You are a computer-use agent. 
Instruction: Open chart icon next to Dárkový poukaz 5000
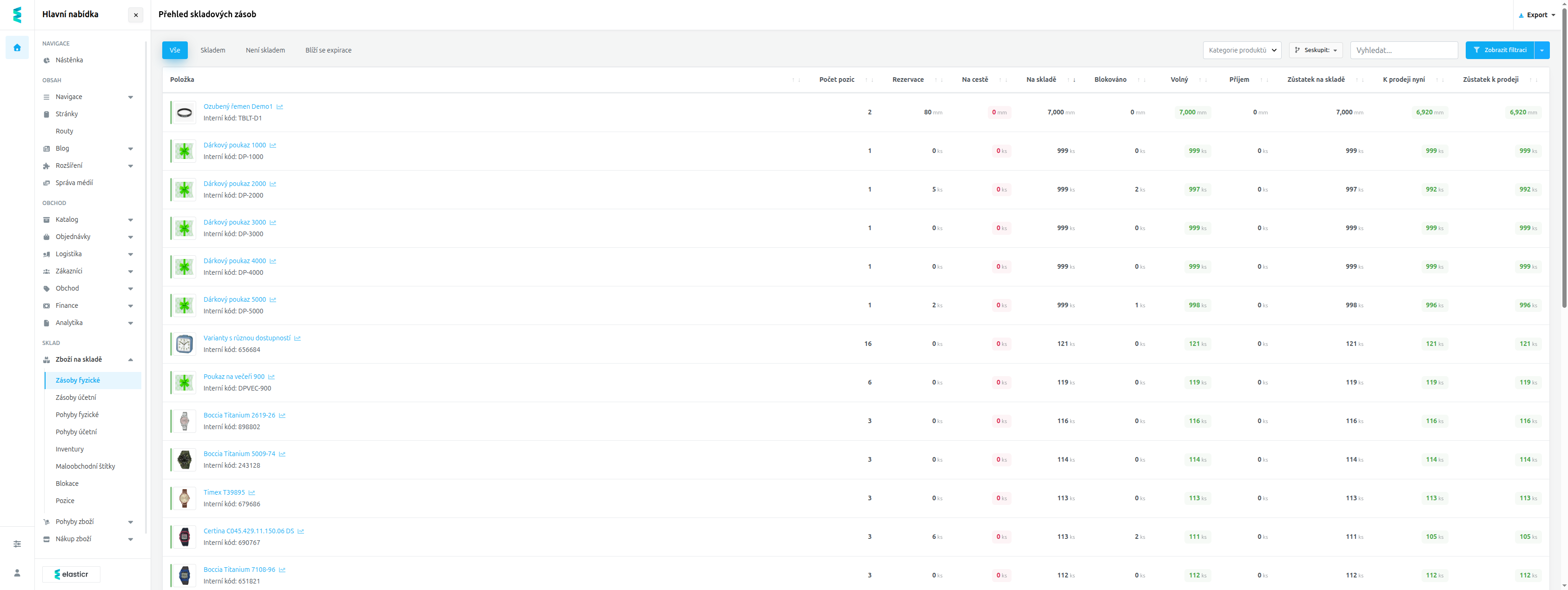273,299
